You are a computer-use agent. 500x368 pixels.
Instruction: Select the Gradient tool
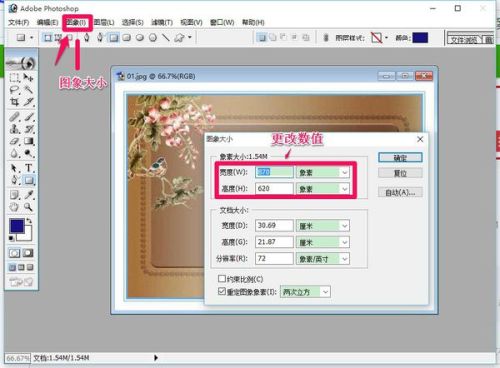[x=29, y=141]
